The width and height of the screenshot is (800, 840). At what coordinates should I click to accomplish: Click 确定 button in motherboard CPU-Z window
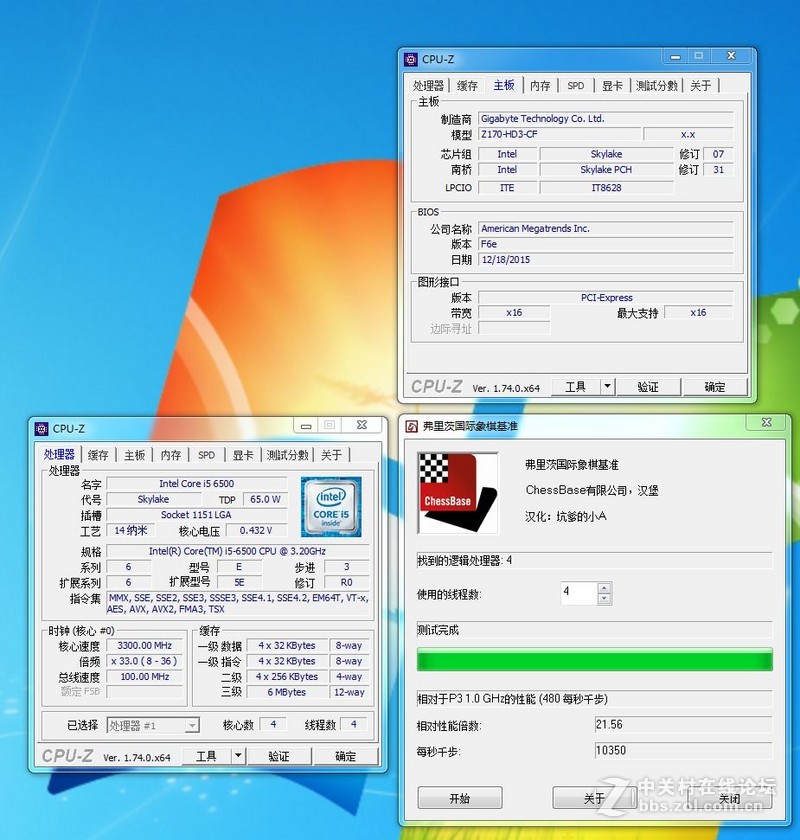click(715, 387)
